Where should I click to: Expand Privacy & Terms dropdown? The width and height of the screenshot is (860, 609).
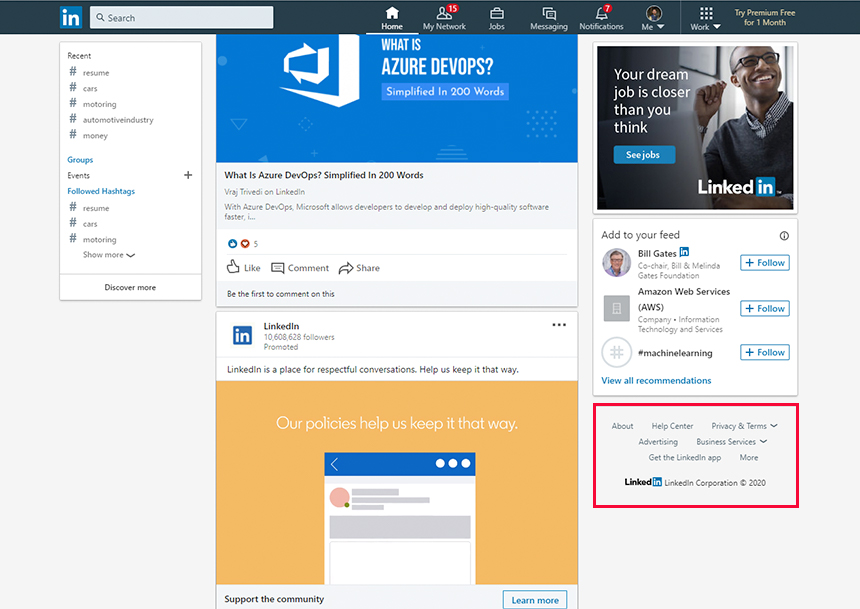[x=744, y=426]
